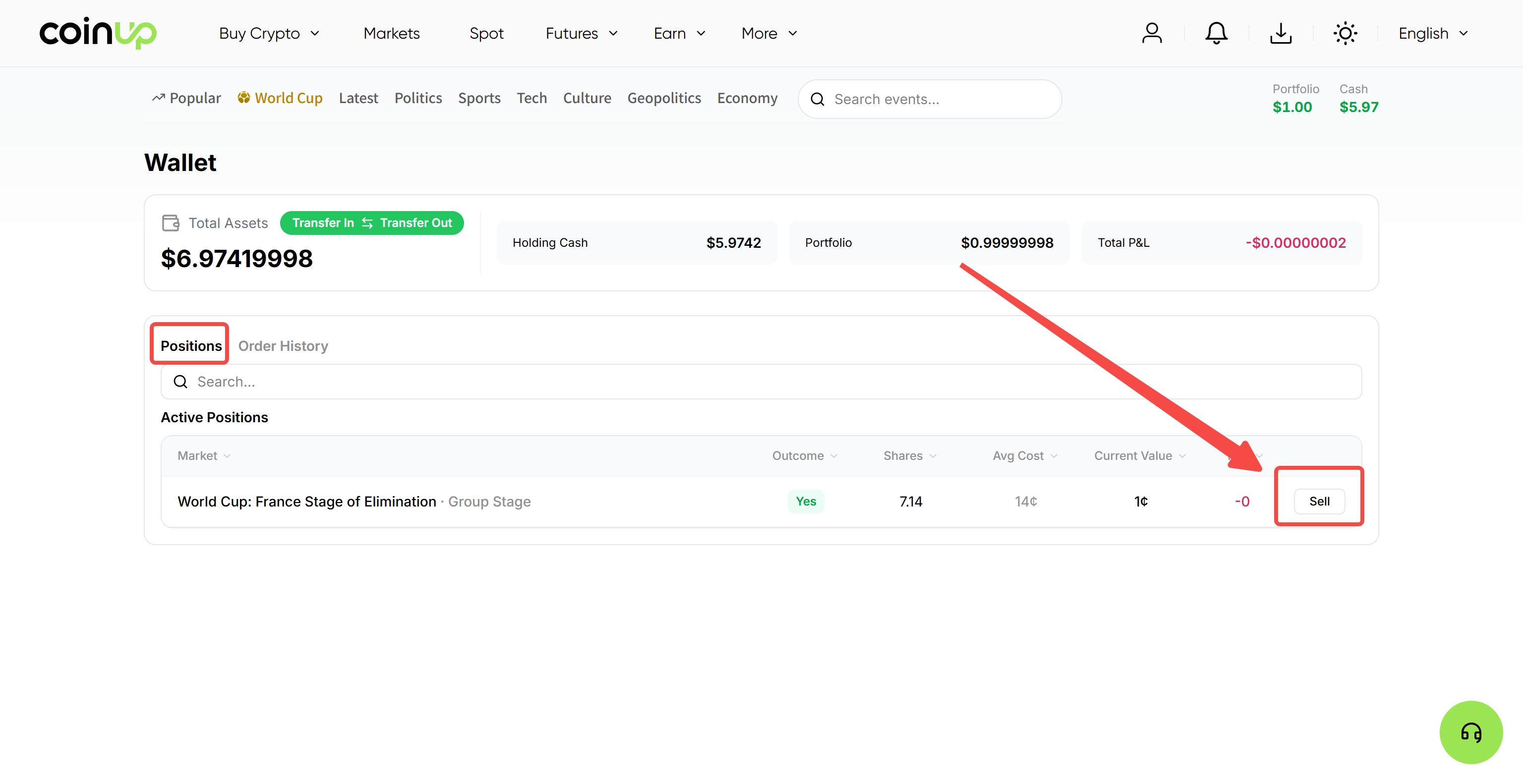This screenshot has width=1523, height=784.
Task: Open World Cup: France Stage of Elimination market
Action: [x=307, y=501]
